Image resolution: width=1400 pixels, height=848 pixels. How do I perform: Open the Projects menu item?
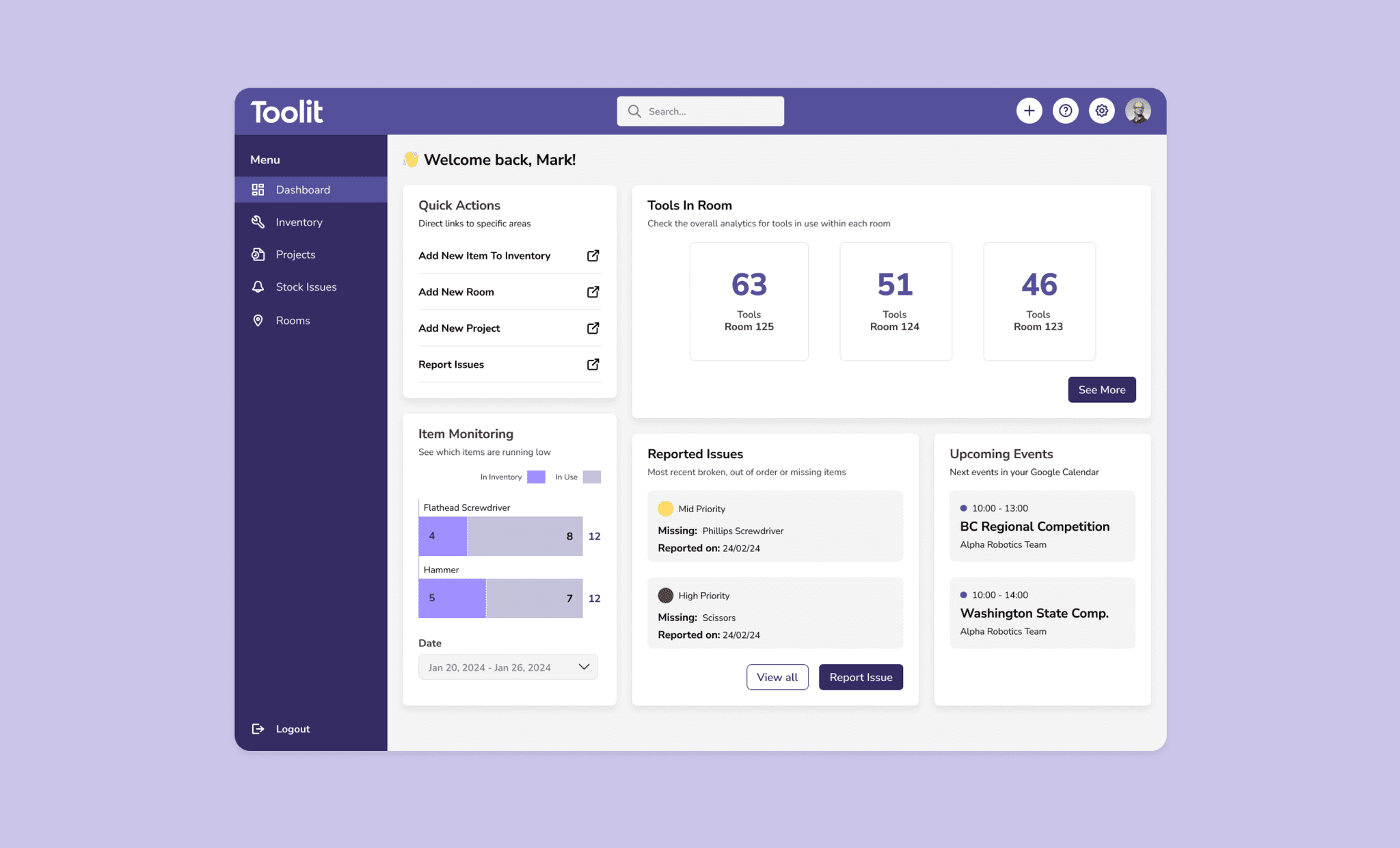tap(295, 254)
